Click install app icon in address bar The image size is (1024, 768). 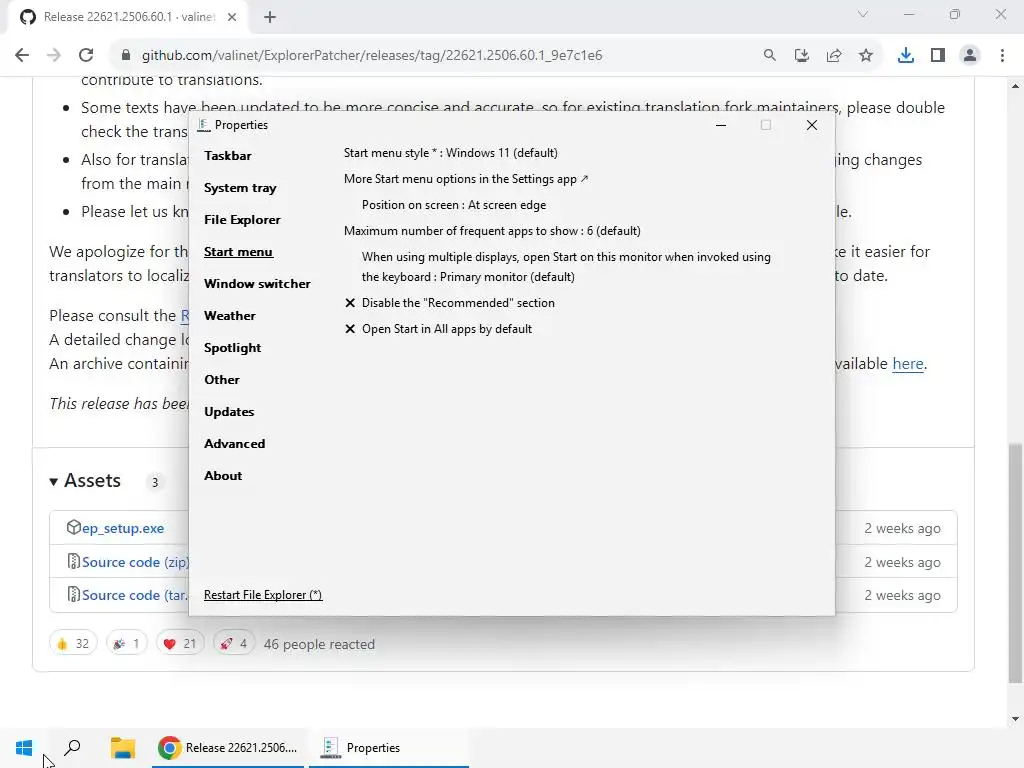click(x=801, y=55)
